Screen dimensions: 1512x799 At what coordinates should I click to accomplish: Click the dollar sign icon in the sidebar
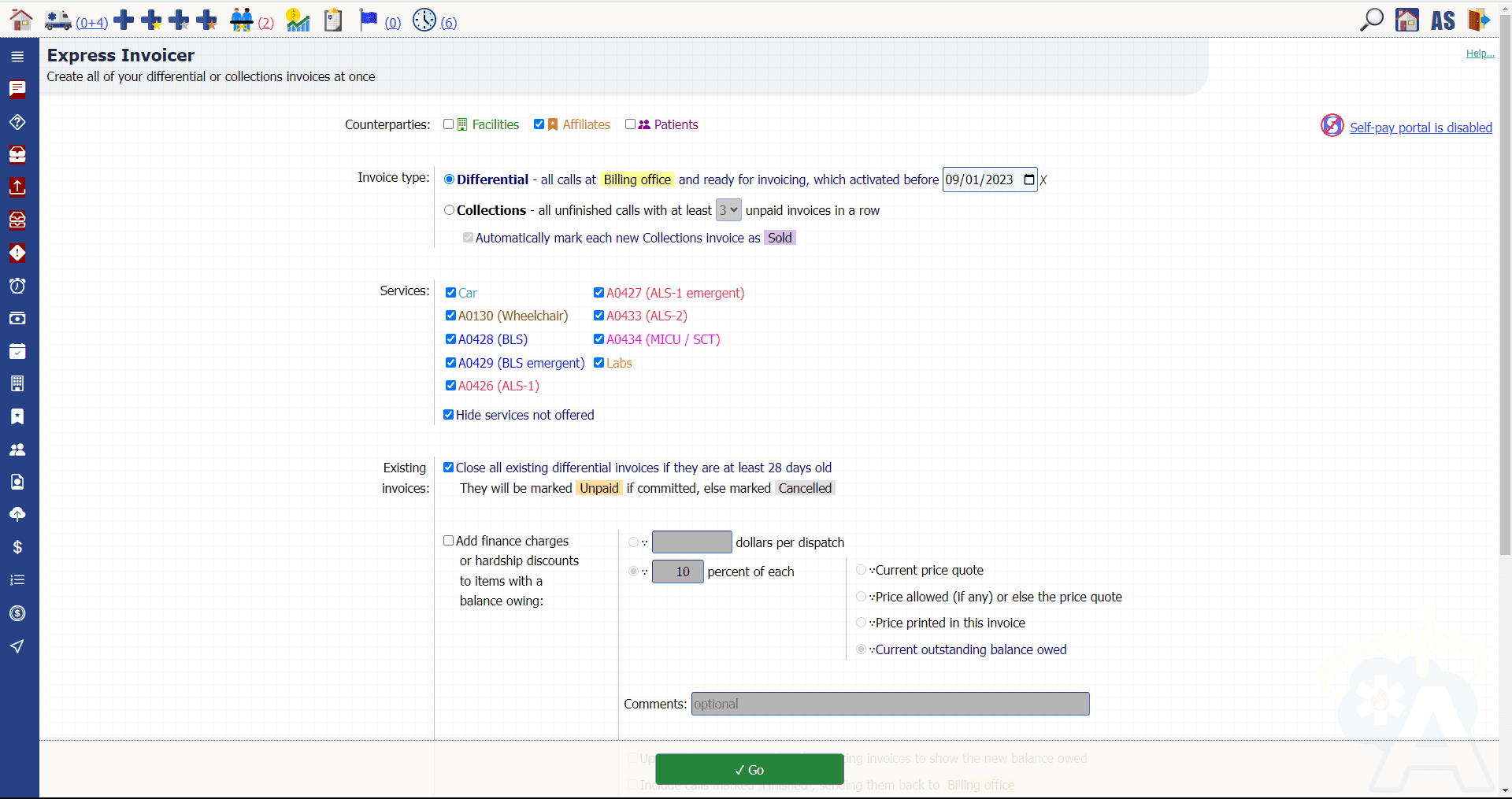click(x=17, y=547)
